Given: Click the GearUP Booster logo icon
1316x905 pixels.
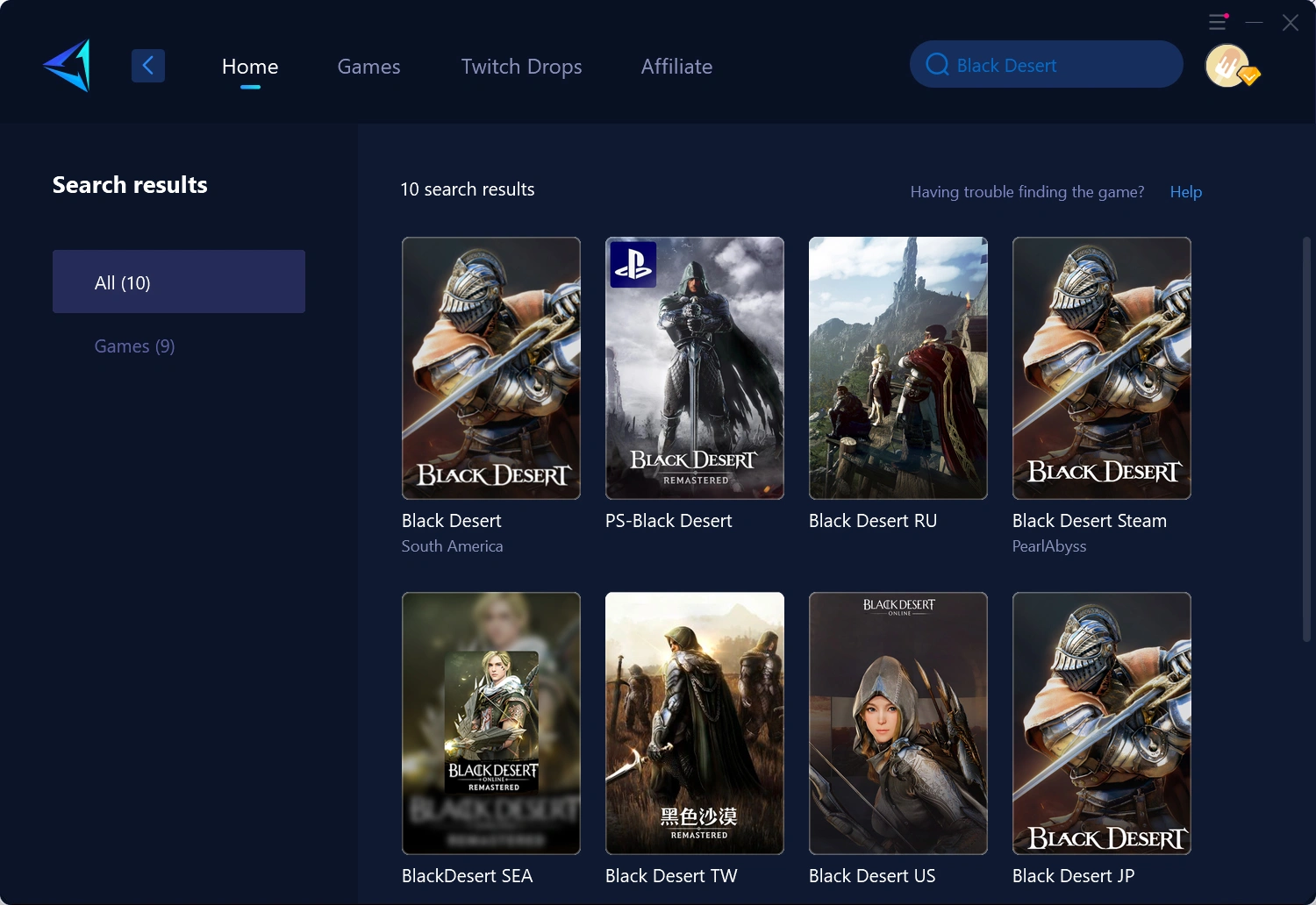Looking at the screenshot, I should click(x=68, y=65).
